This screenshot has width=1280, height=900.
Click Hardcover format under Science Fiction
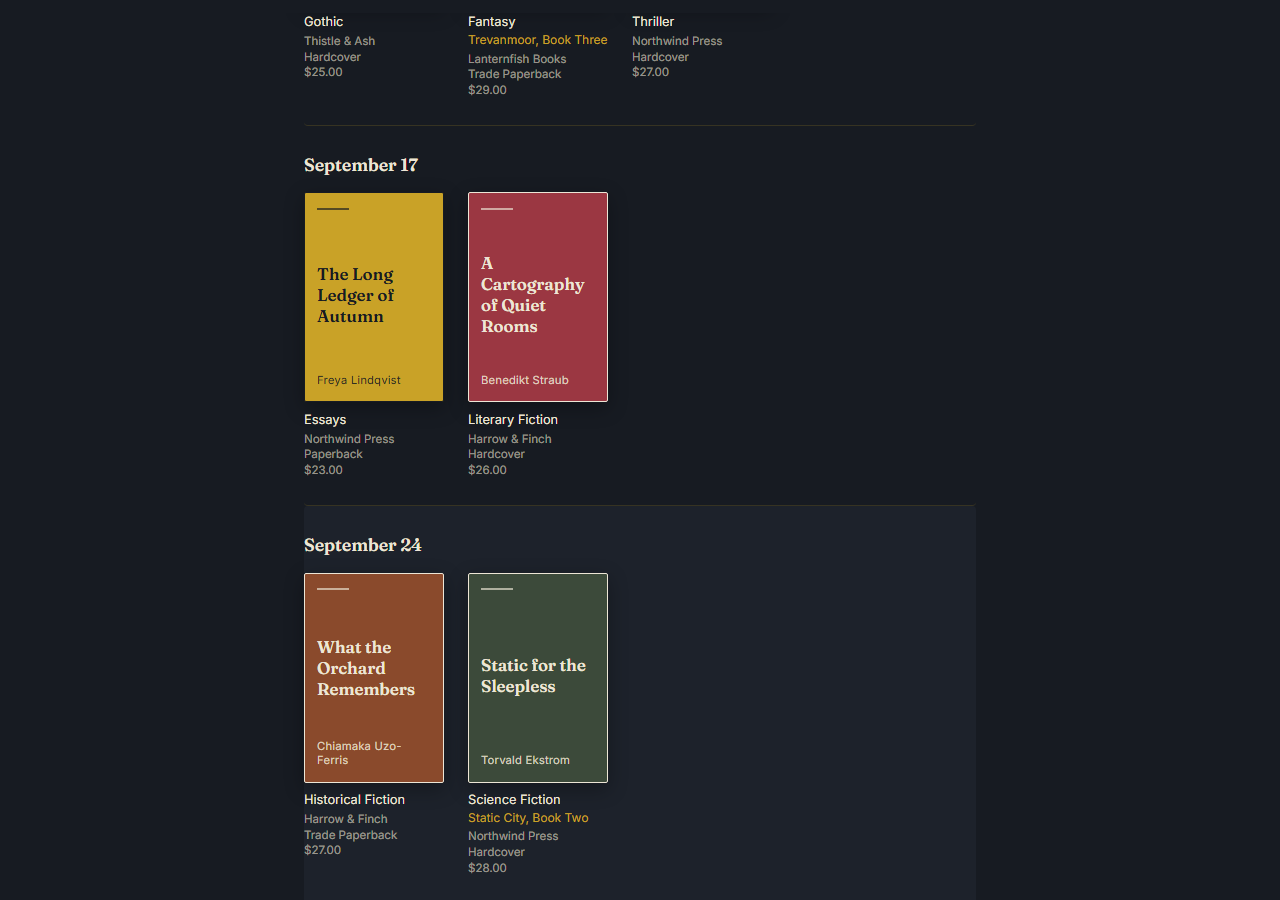(x=496, y=852)
